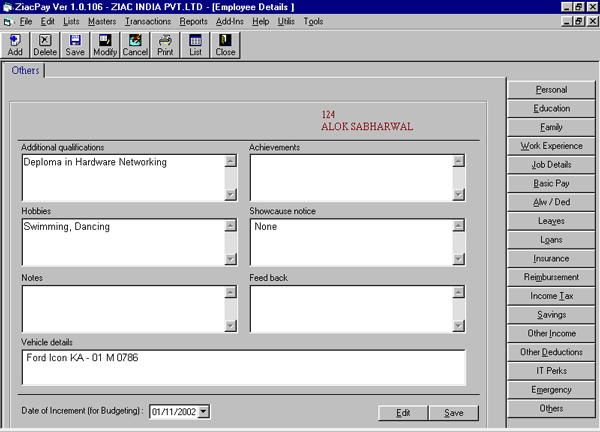Open the Other Income section
Screen dimensions: 600x432
tap(551, 333)
